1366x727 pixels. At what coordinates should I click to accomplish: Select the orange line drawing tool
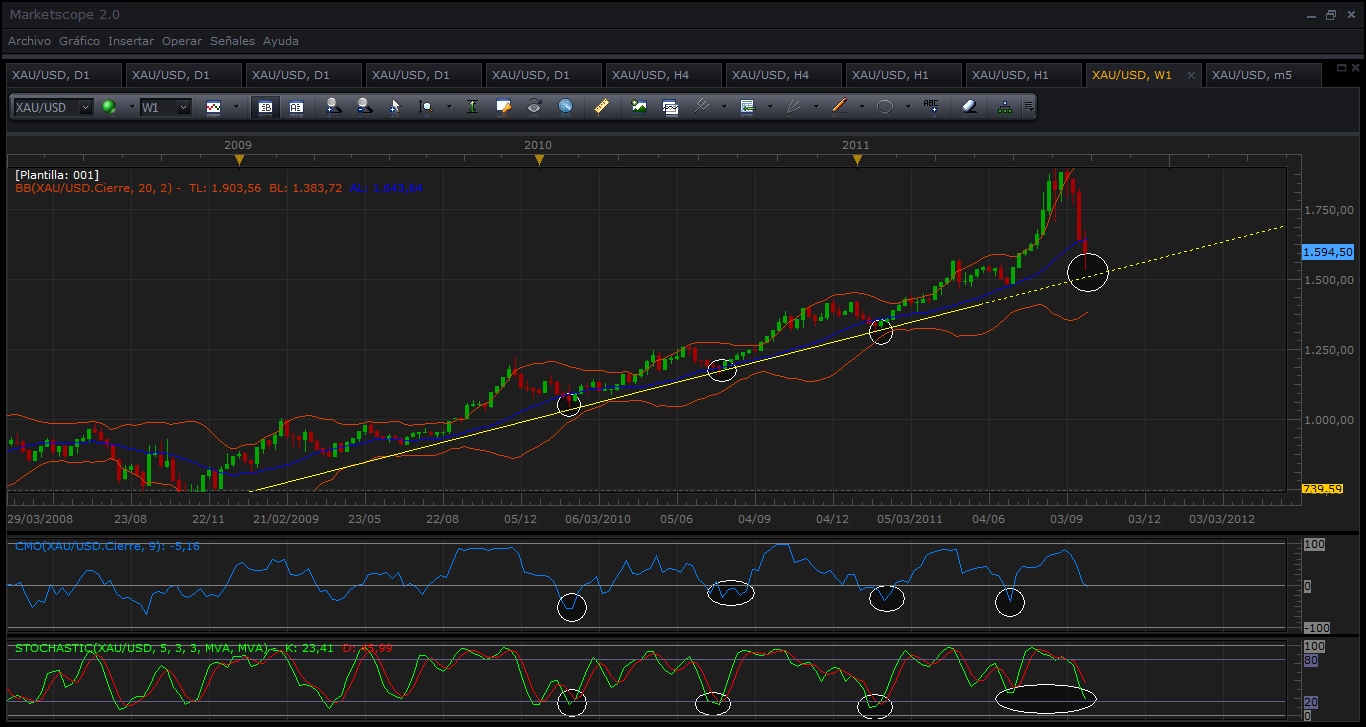(839, 106)
